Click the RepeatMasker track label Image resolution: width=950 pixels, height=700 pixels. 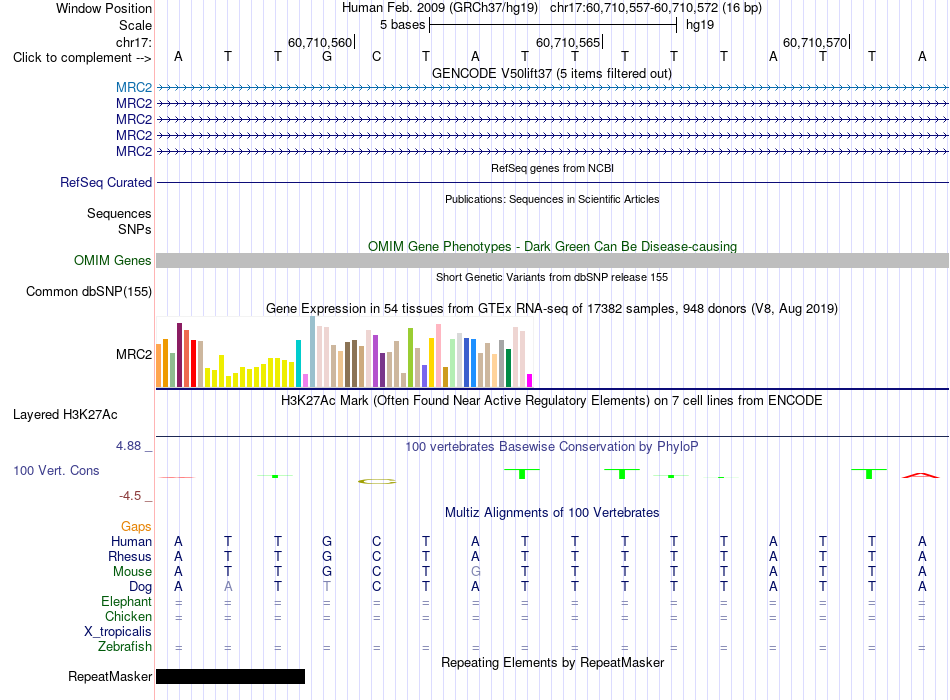pyautogui.click(x=110, y=676)
